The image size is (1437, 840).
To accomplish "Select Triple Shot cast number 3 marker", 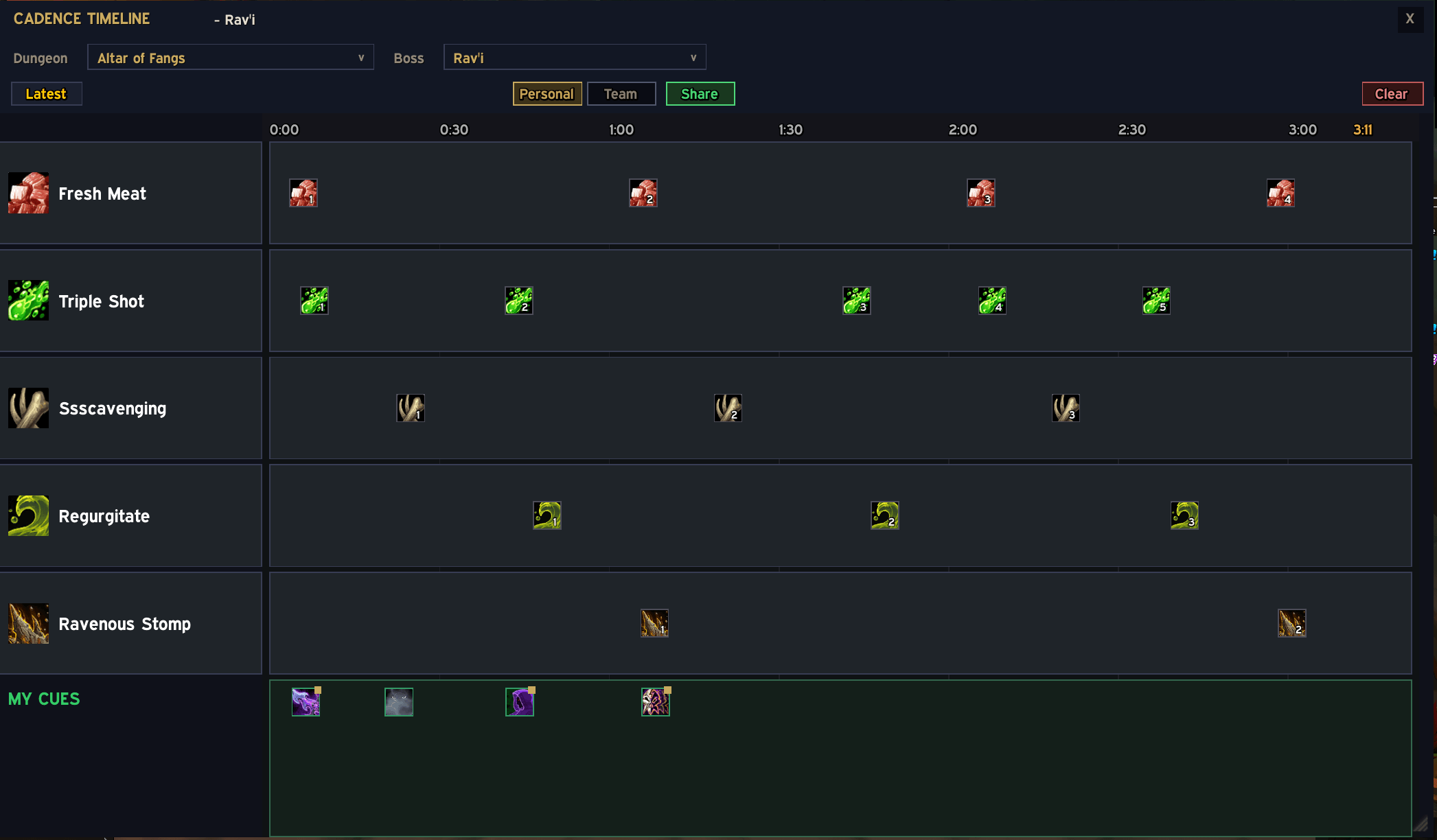I will point(857,301).
